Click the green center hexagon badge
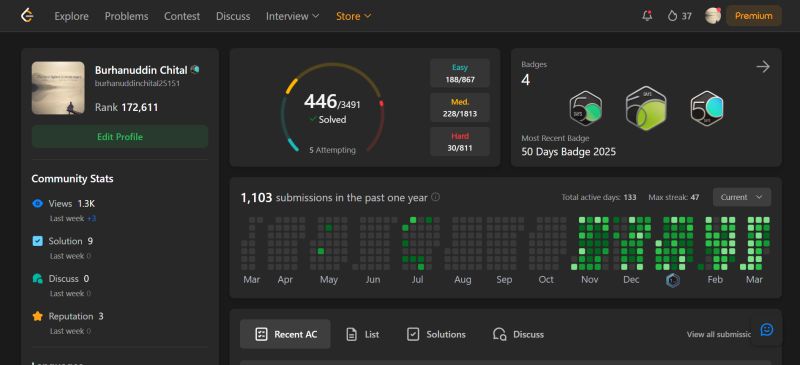The height and width of the screenshot is (365, 800). pyautogui.click(x=646, y=108)
